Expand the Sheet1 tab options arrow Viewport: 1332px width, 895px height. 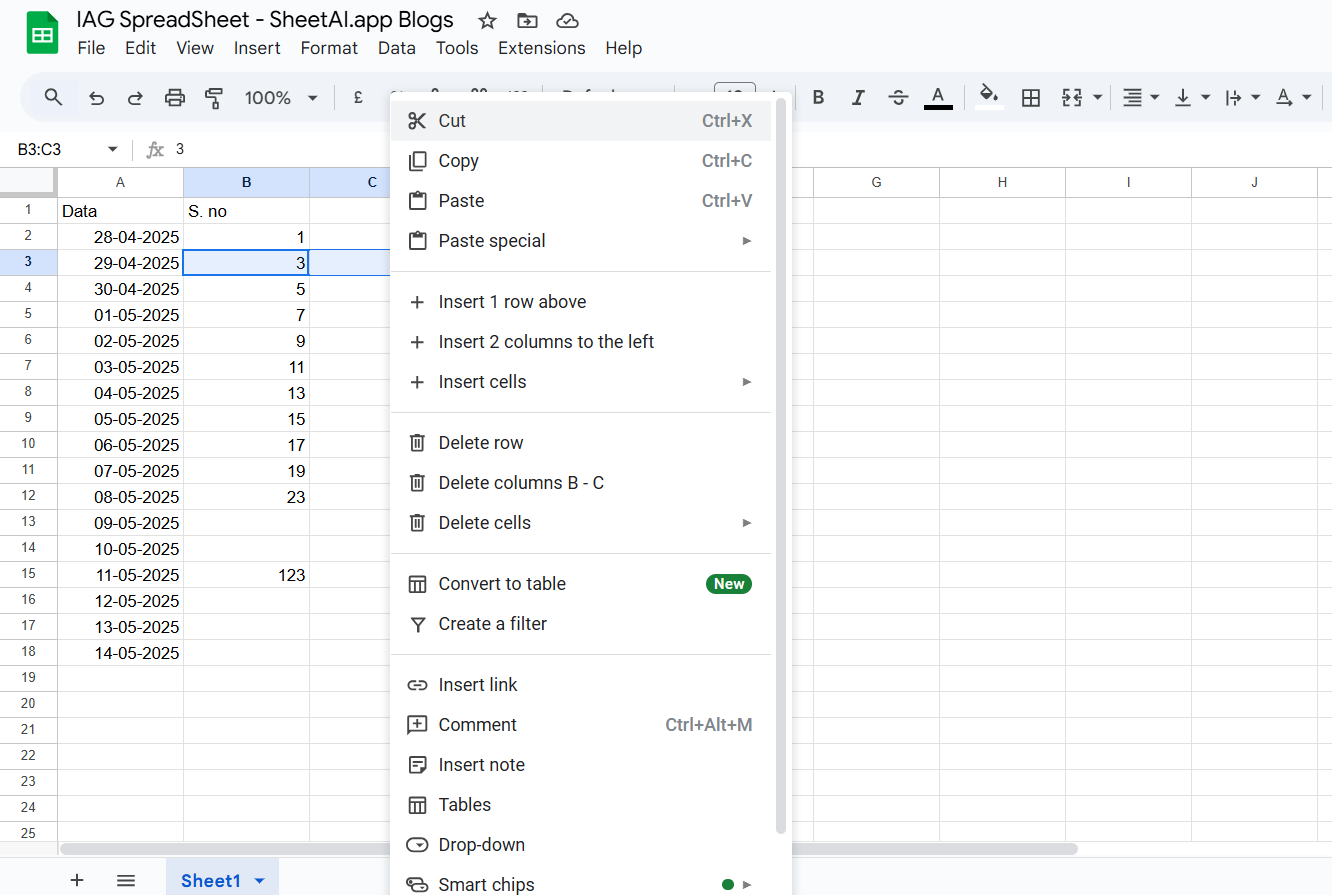[260, 881]
